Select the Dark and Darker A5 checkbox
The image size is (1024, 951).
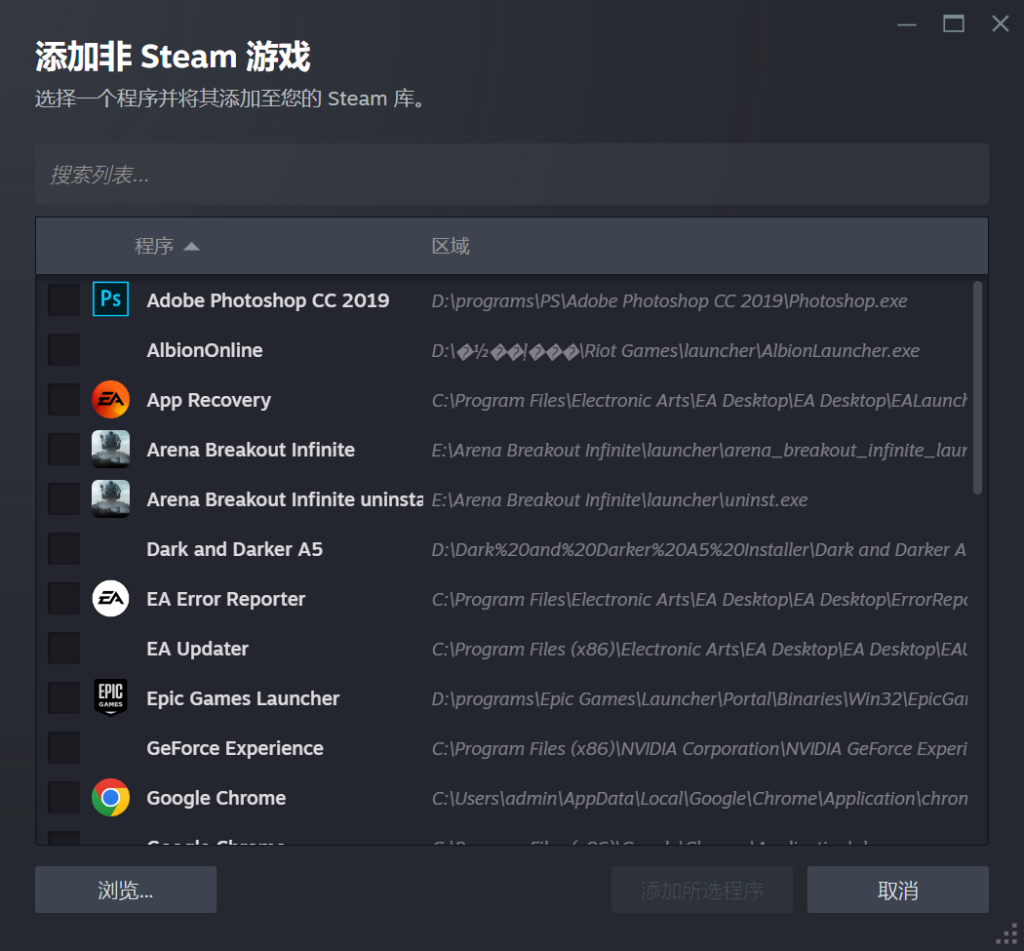point(64,549)
